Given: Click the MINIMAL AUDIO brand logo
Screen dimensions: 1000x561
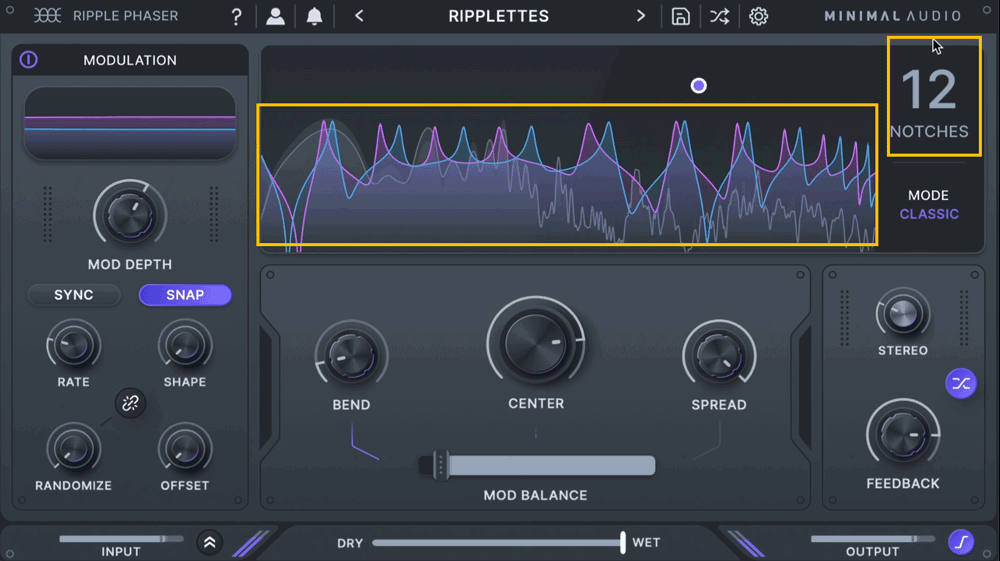Looking at the screenshot, I should (x=893, y=16).
